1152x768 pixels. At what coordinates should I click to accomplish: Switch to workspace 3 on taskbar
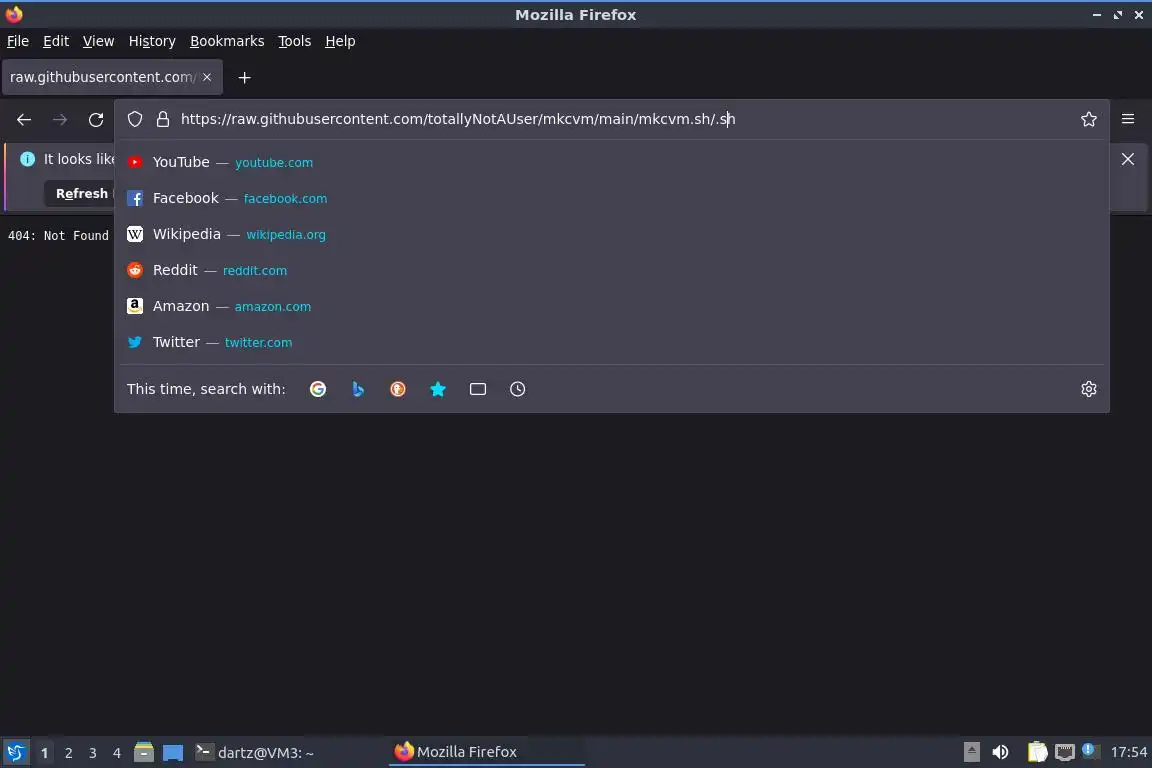coord(93,753)
